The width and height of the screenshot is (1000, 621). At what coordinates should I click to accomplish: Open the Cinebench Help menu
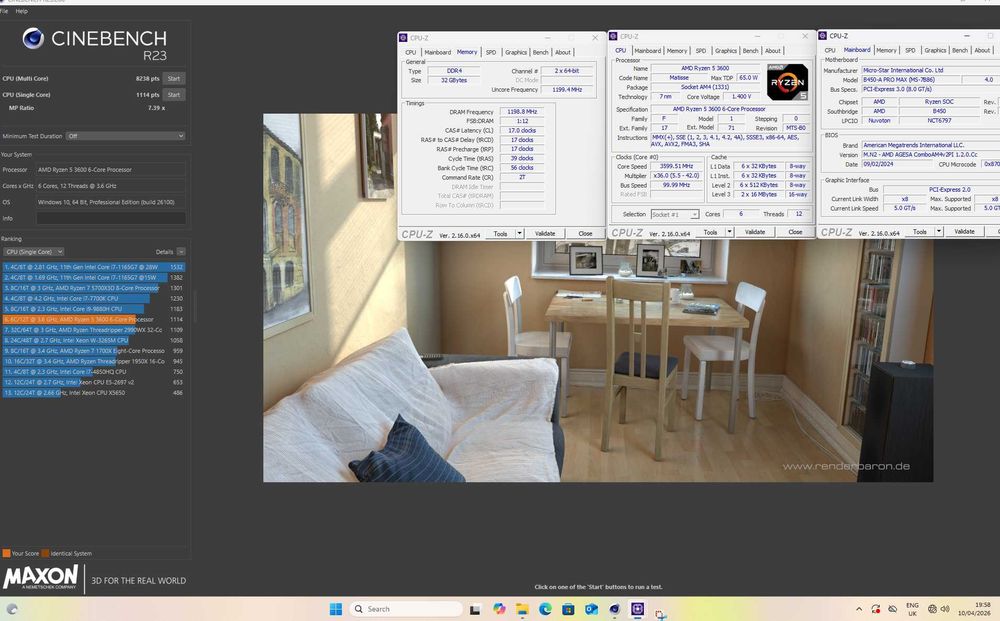[x=21, y=11]
